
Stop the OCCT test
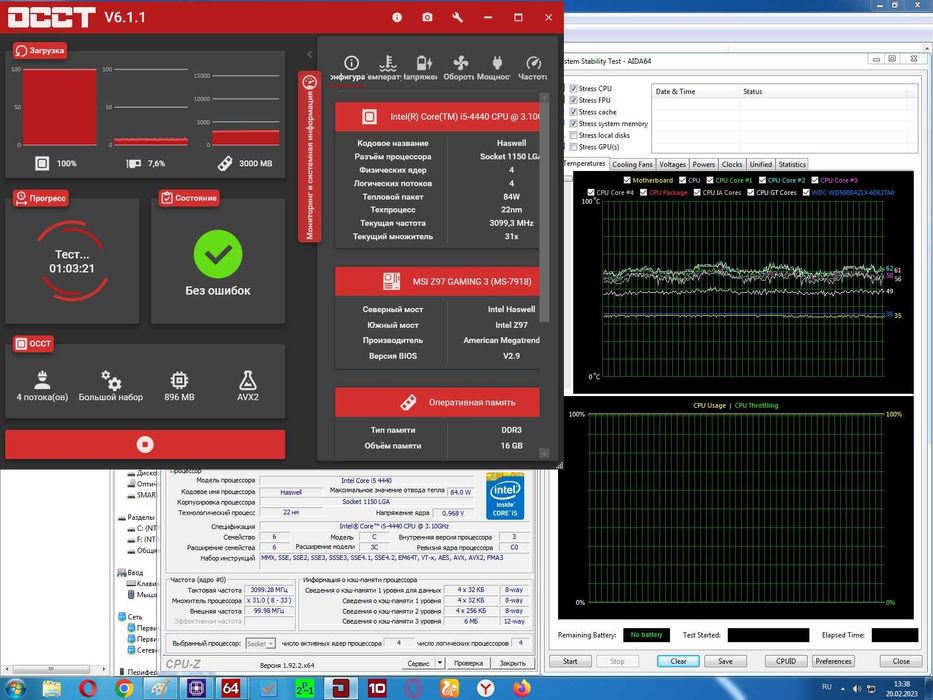145,445
